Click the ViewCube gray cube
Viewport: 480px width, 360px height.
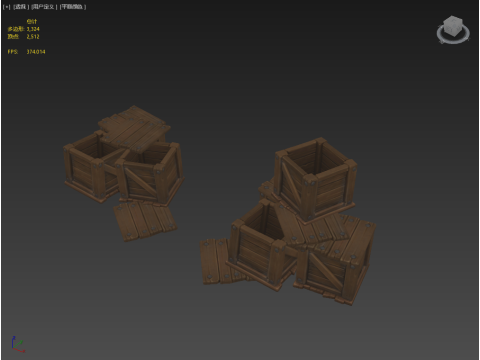[453, 26]
